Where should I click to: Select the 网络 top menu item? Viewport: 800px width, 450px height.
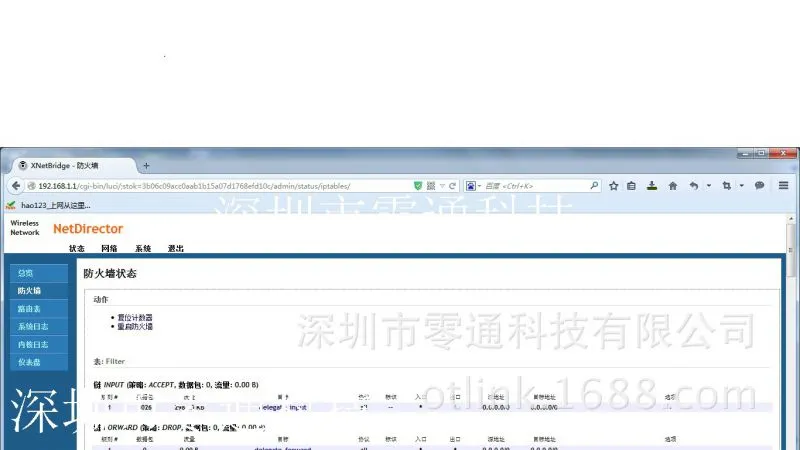point(109,248)
